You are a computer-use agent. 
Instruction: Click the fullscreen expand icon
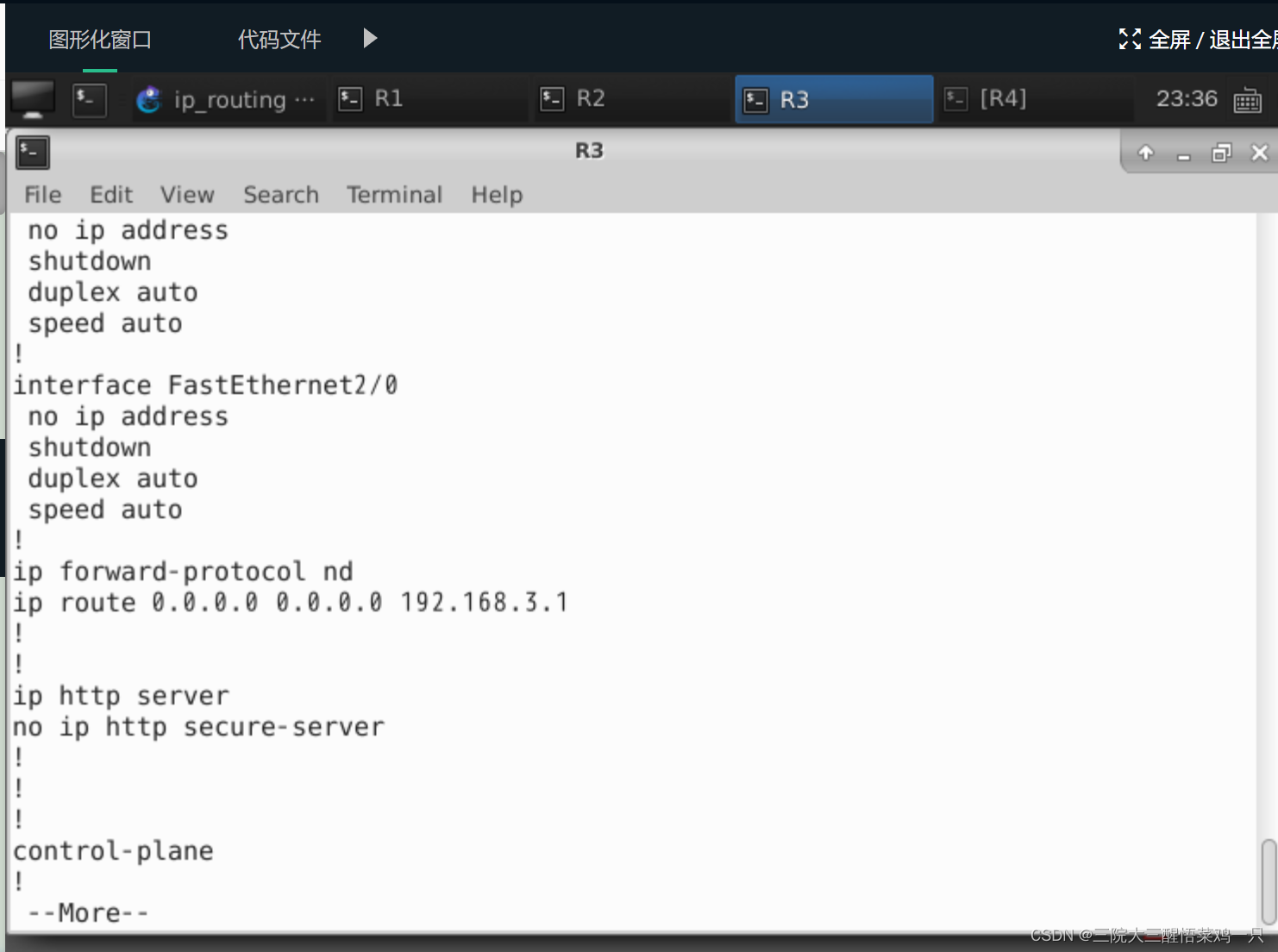(x=1130, y=39)
